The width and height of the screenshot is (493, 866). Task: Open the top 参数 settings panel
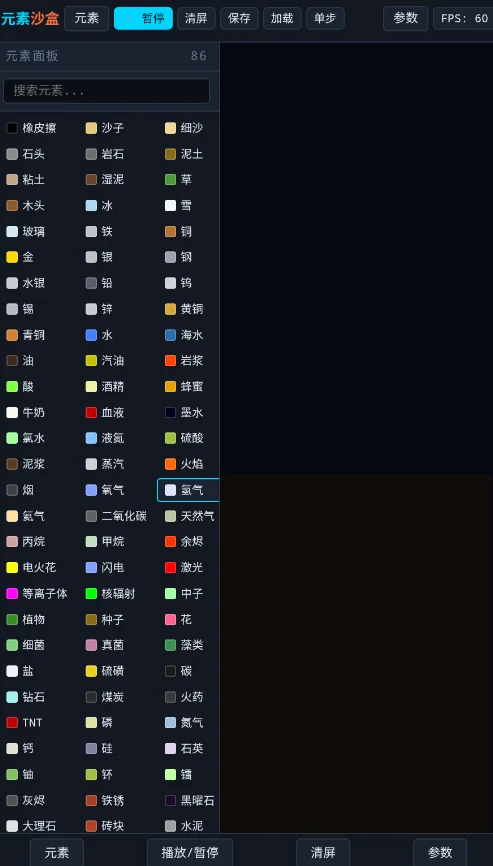(x=406, y=18)
